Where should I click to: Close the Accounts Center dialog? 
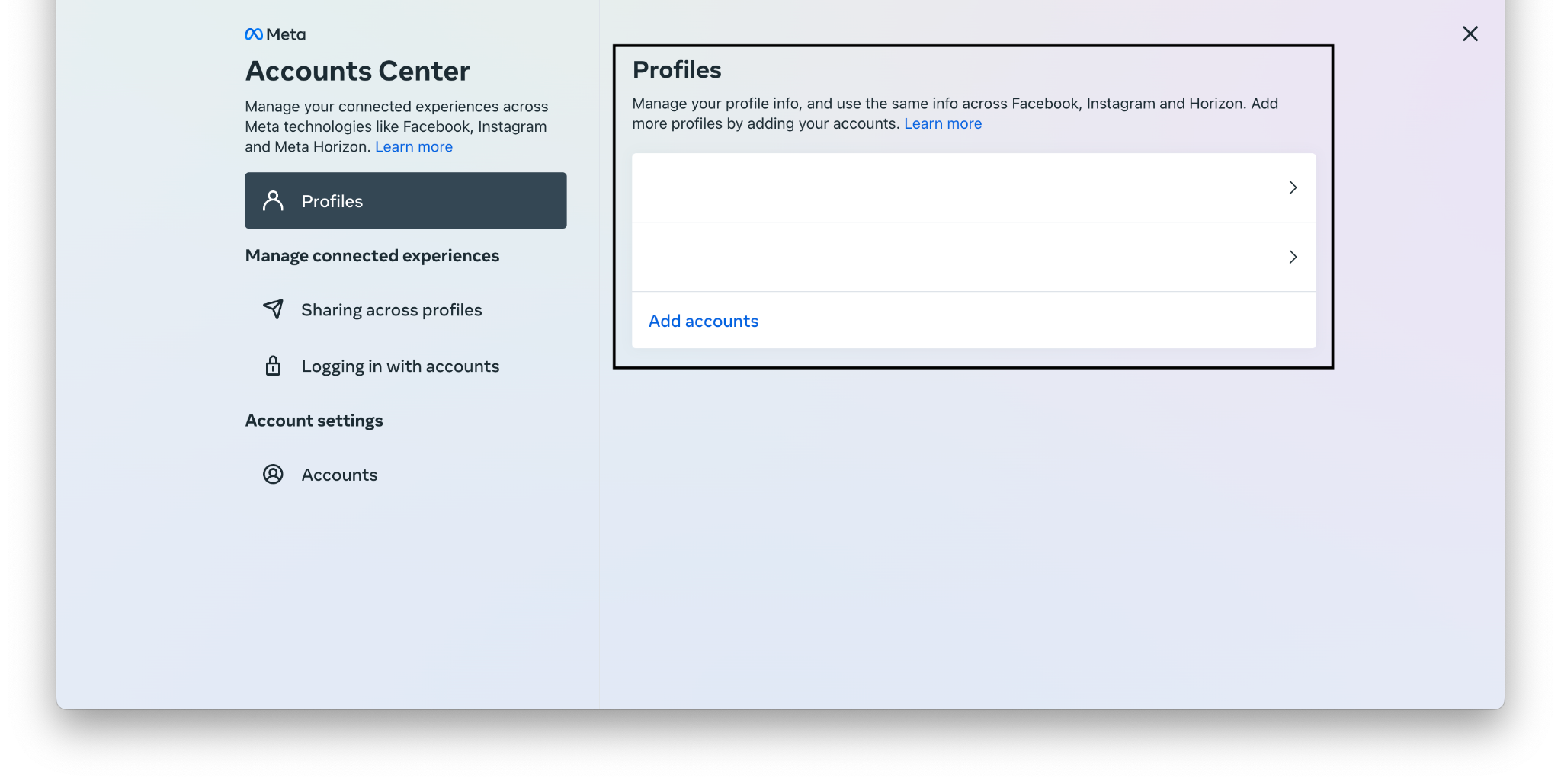pos(1470,34)
